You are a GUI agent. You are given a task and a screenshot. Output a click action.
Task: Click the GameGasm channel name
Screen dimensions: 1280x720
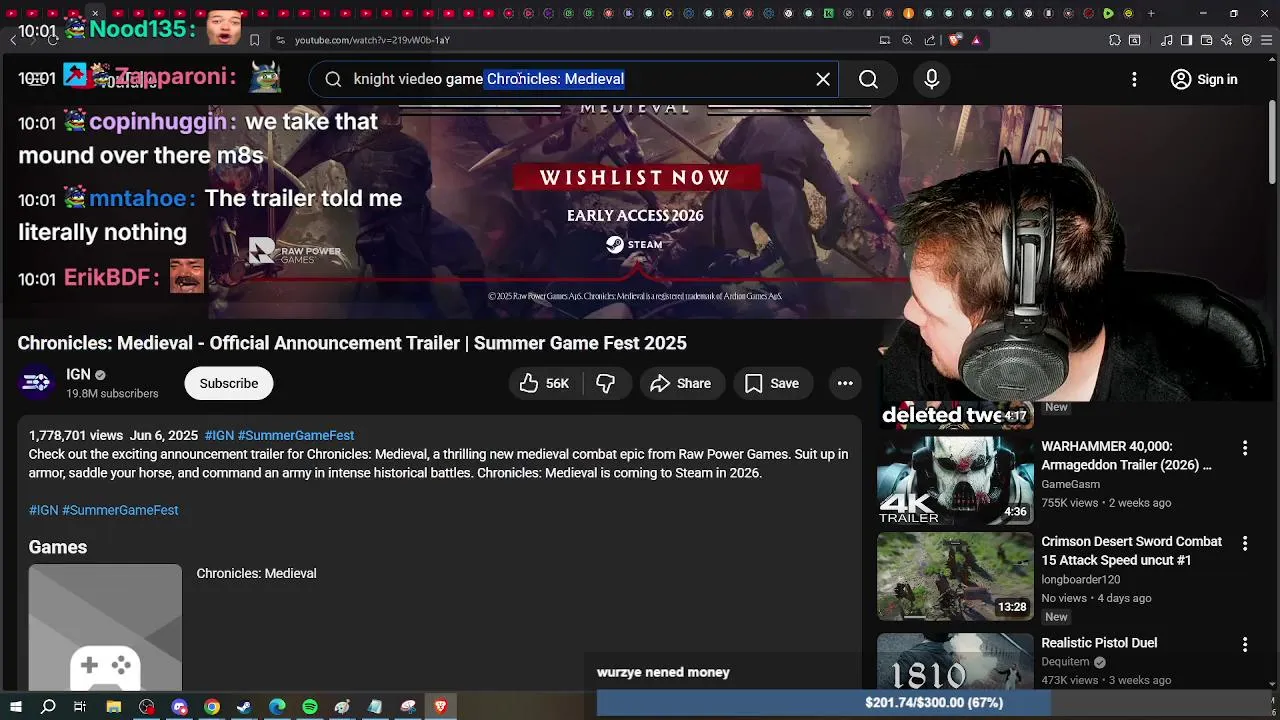click(x=1070, y=484)
